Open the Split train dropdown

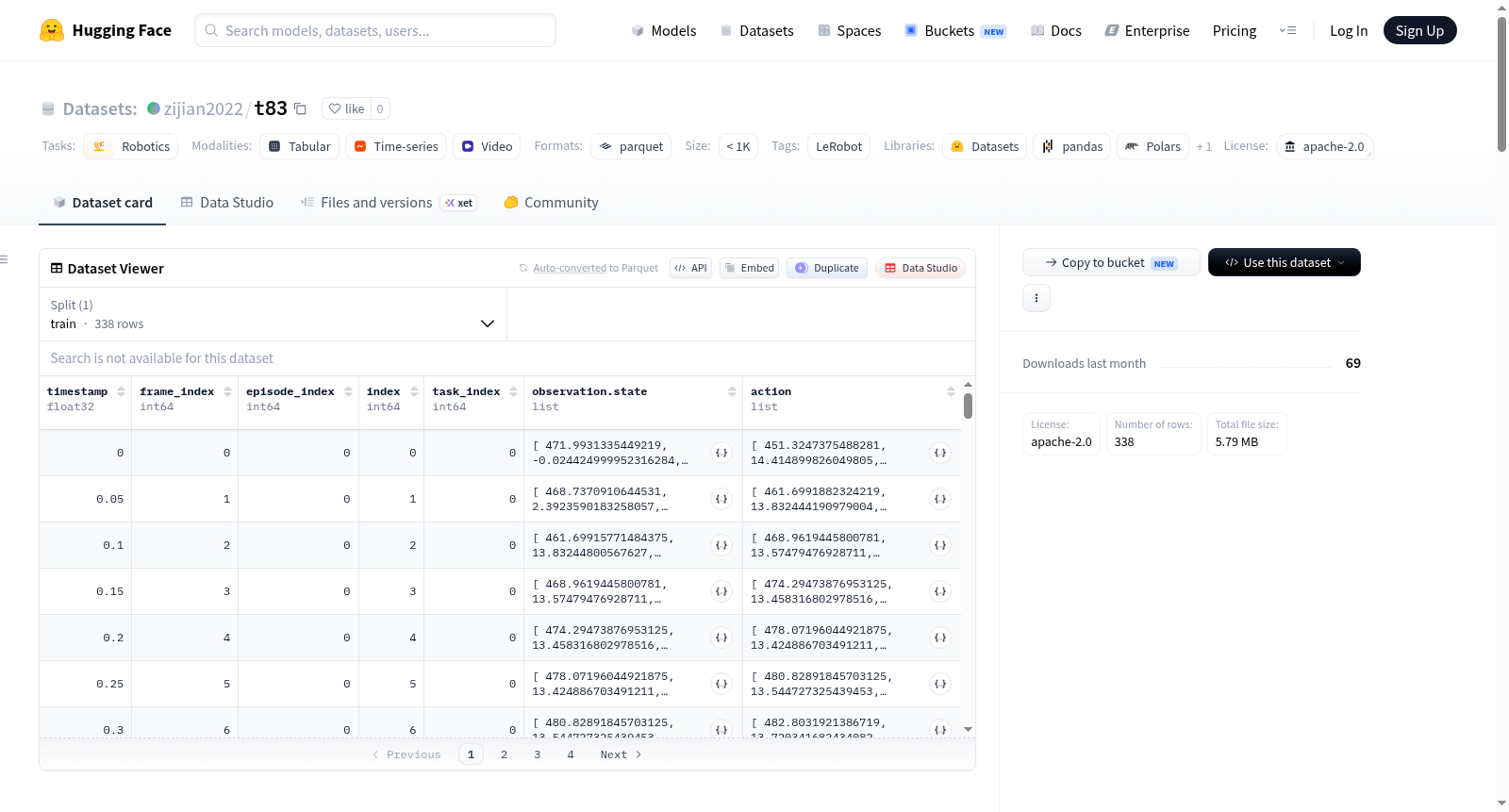pos(273,314)
